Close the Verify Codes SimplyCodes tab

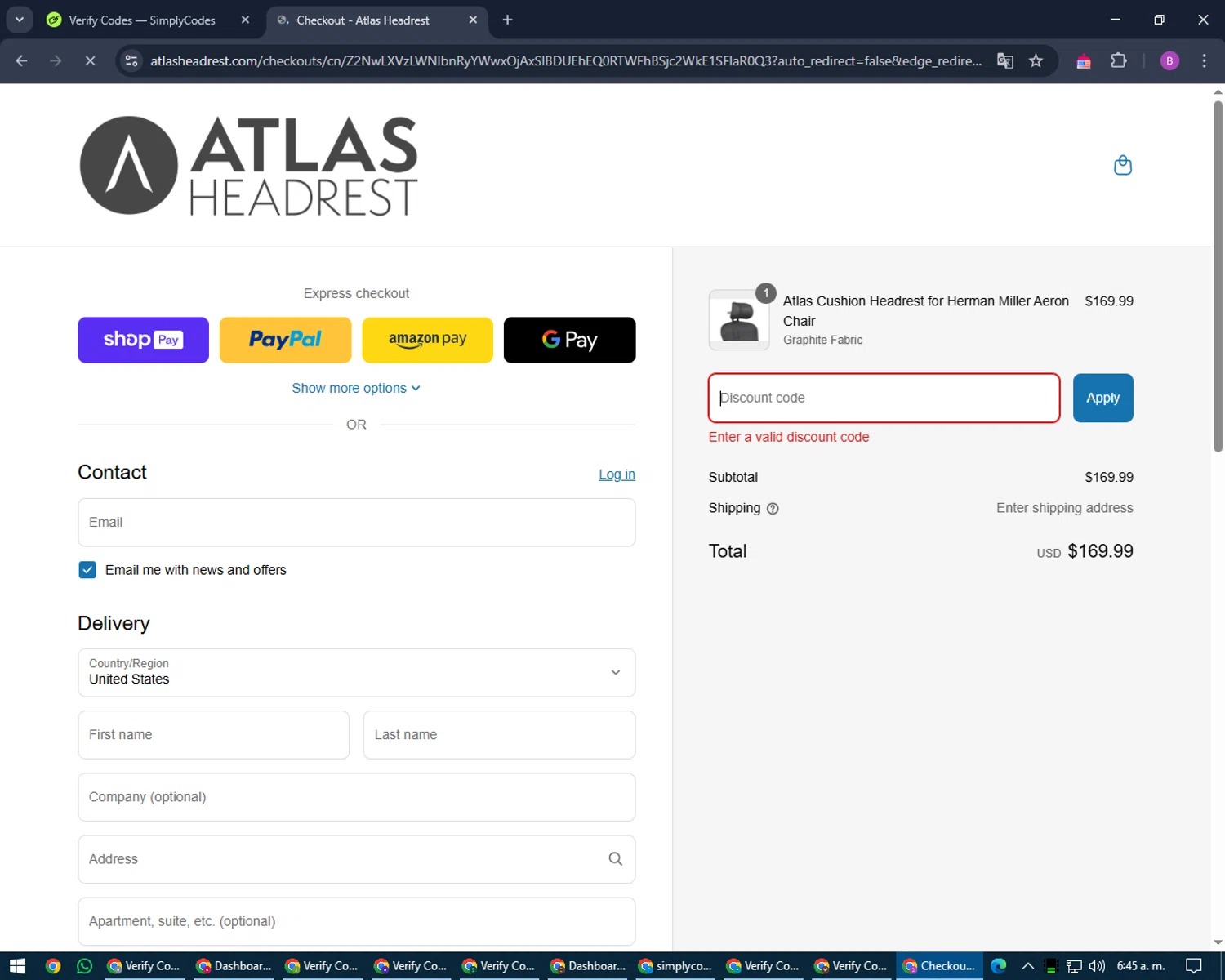tap(245, 20)
